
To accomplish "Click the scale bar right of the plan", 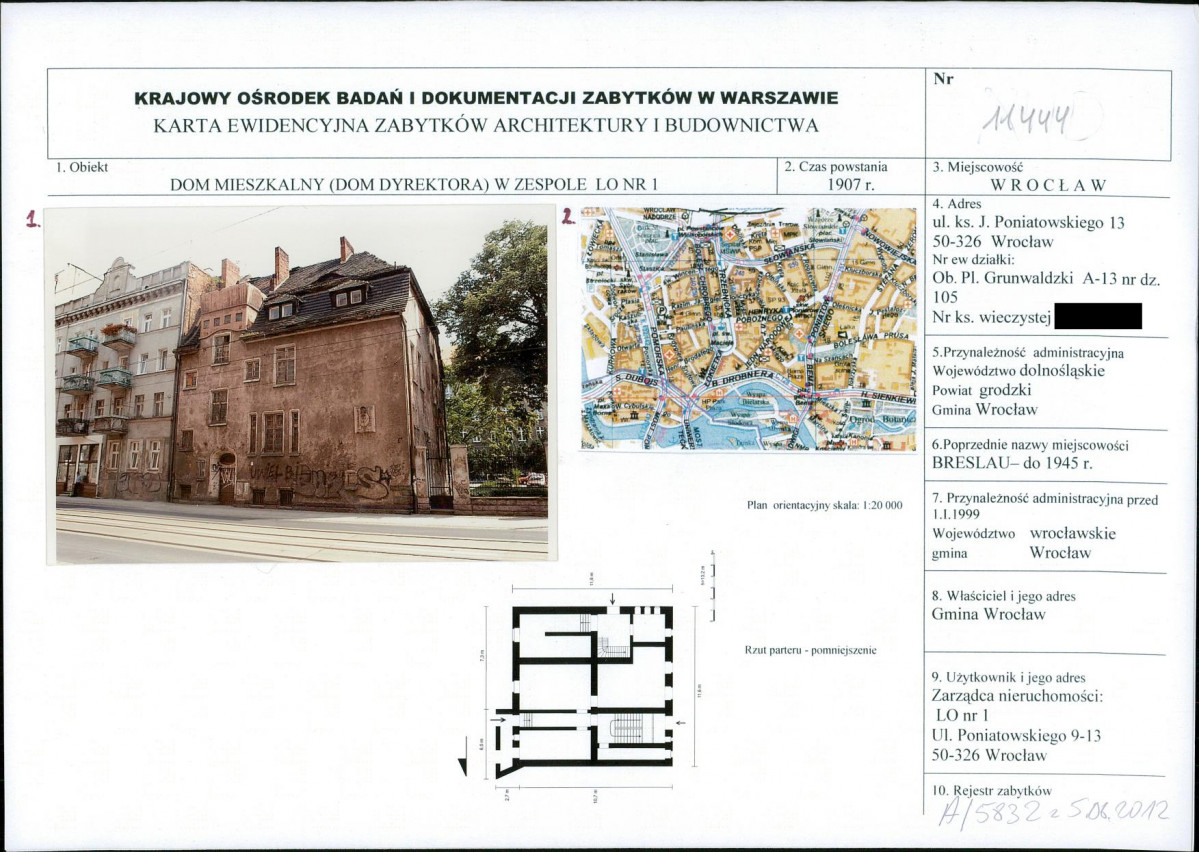I will click(713, 587).
